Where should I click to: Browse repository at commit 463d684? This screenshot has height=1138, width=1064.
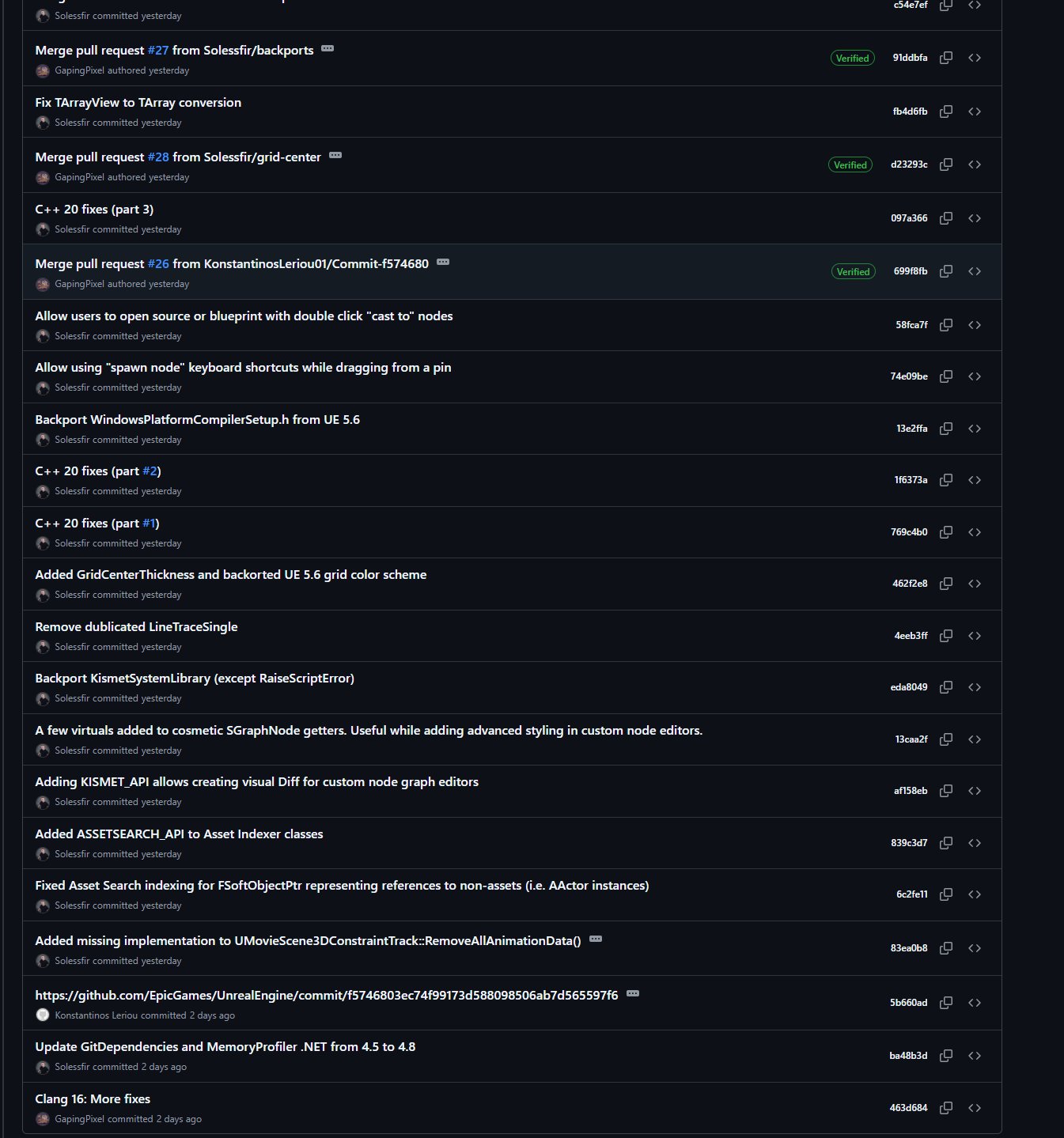(x=975, y=1108)
